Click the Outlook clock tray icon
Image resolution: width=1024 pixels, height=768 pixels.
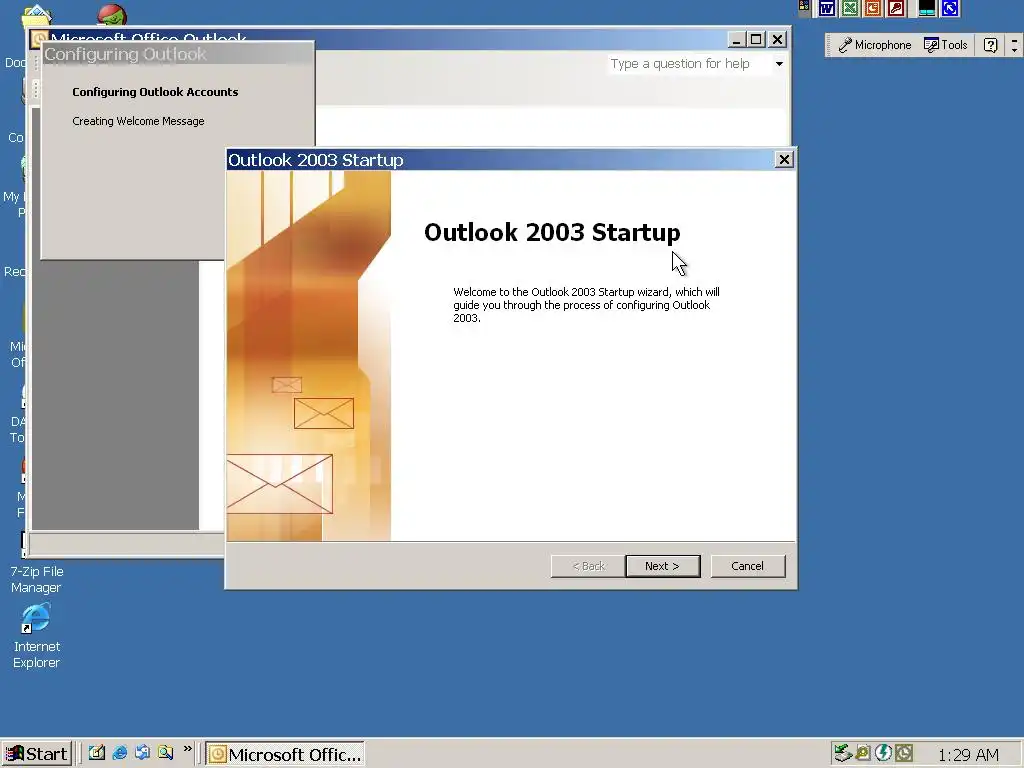pos(904,753)
